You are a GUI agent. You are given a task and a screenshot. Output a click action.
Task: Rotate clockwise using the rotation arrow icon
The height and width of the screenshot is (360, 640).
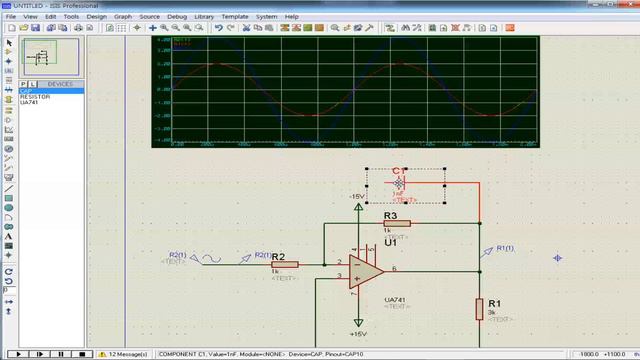pyautogui.click(x=9, y=271)
